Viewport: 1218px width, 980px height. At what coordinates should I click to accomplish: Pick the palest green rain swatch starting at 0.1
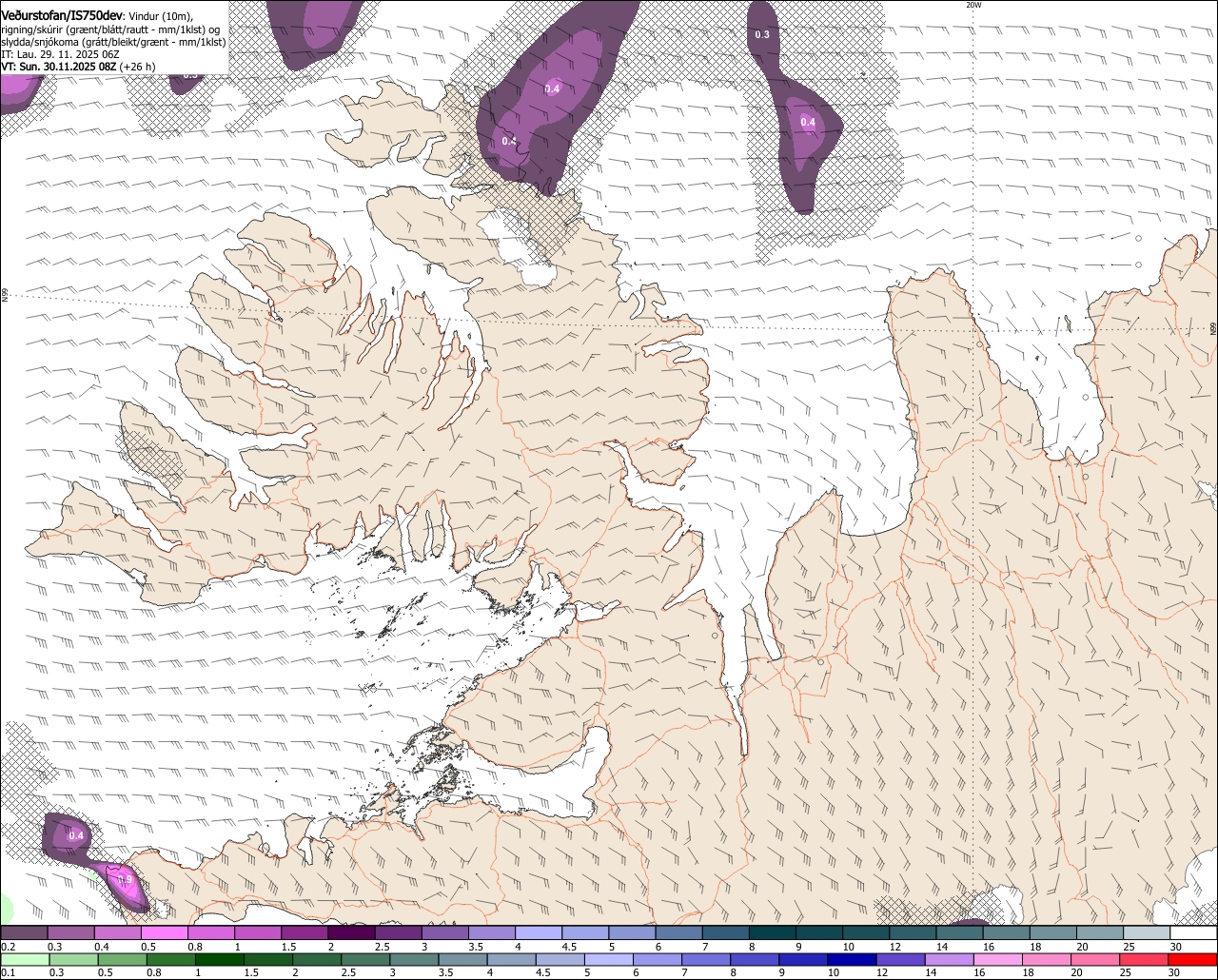click(x=24, y=960)
